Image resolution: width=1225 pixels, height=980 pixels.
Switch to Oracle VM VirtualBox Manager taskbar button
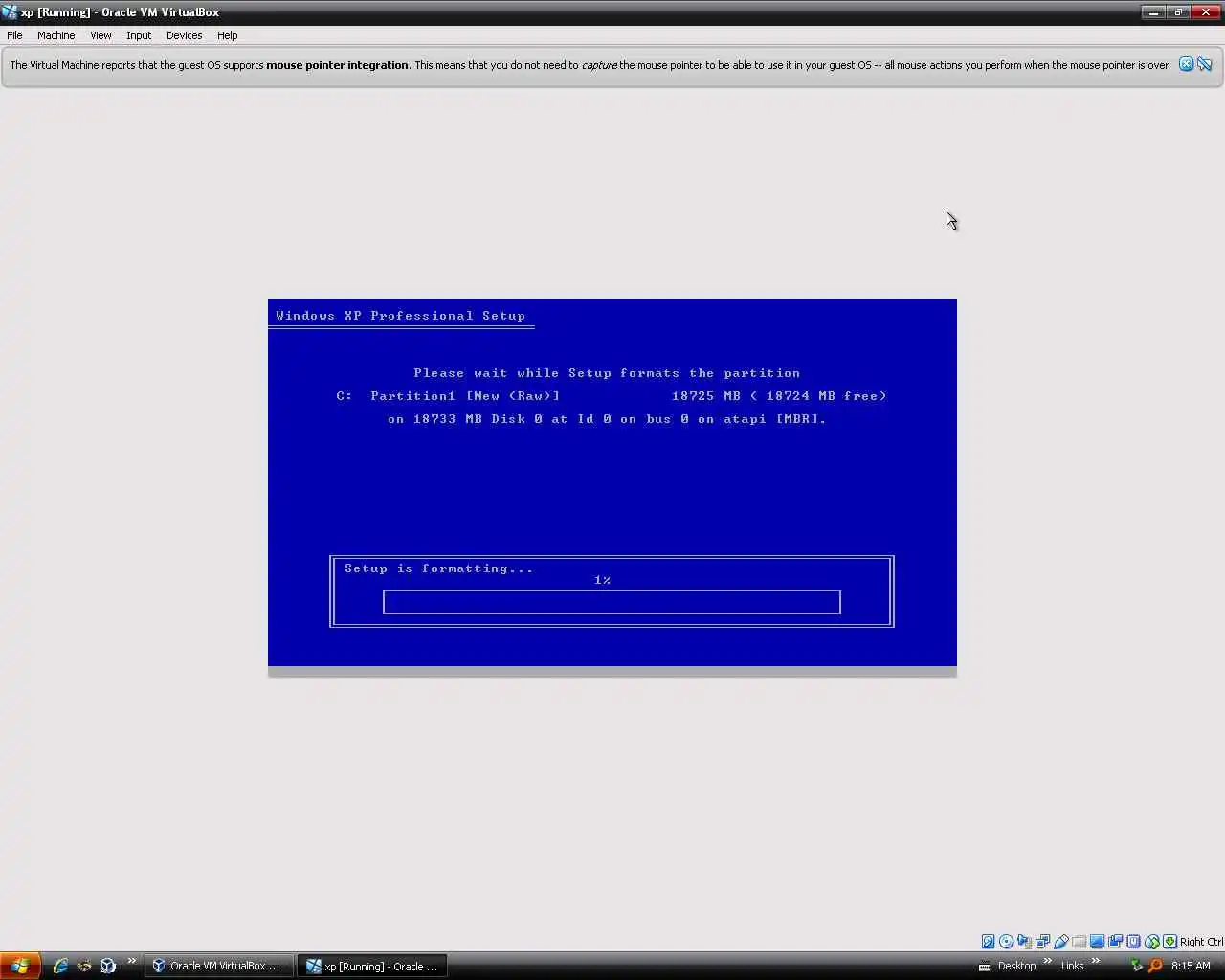click(x=218, y=966)
